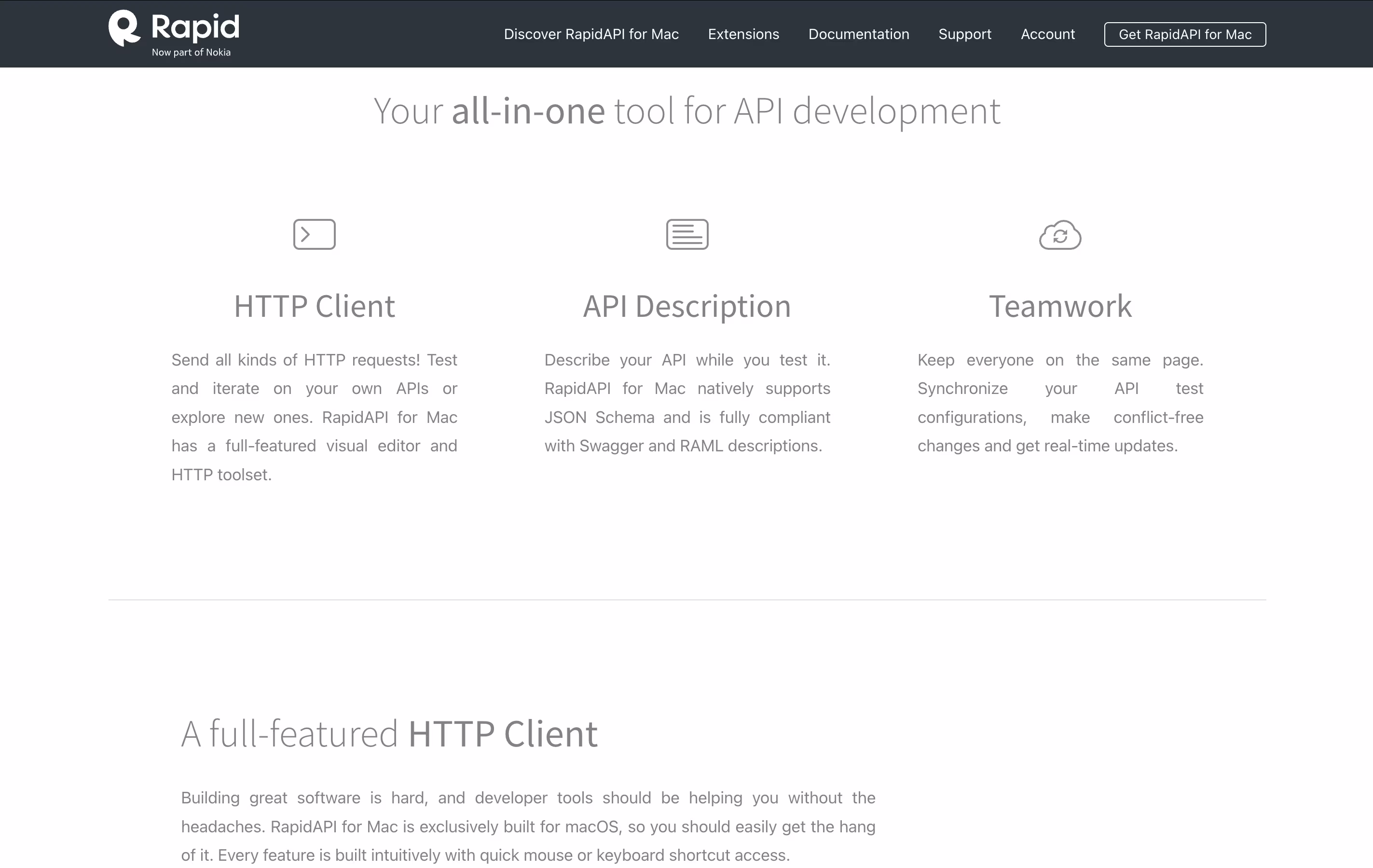Open the Extensions nav item
Image resolution: width=1373 pixels, height=868 pixels.
[x=743, y=34]
